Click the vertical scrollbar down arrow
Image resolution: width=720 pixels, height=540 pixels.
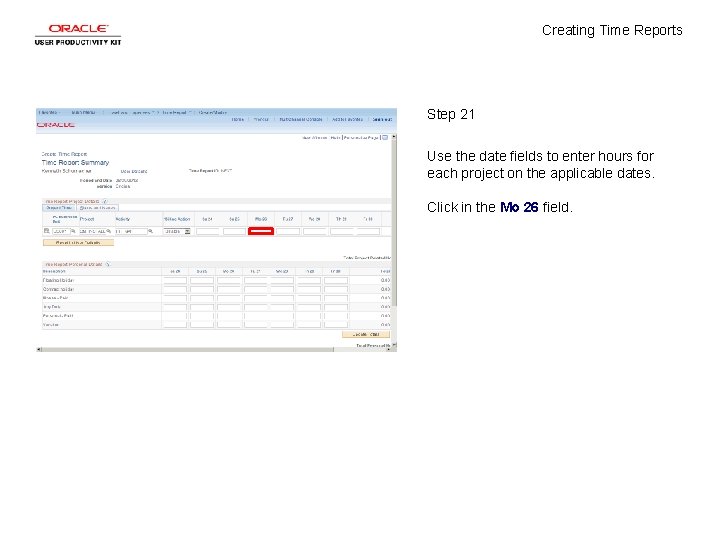pyautogui.click(x=394, y=344)
